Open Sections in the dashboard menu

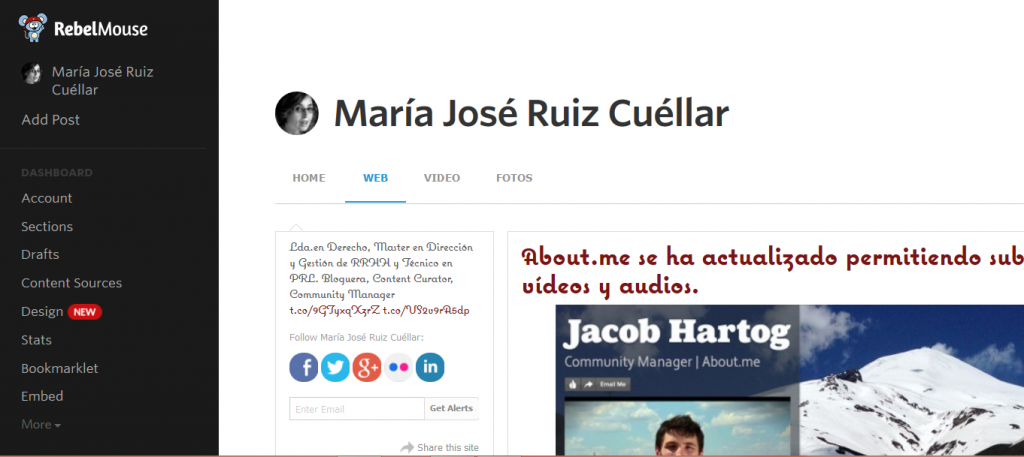coord(47,227)
